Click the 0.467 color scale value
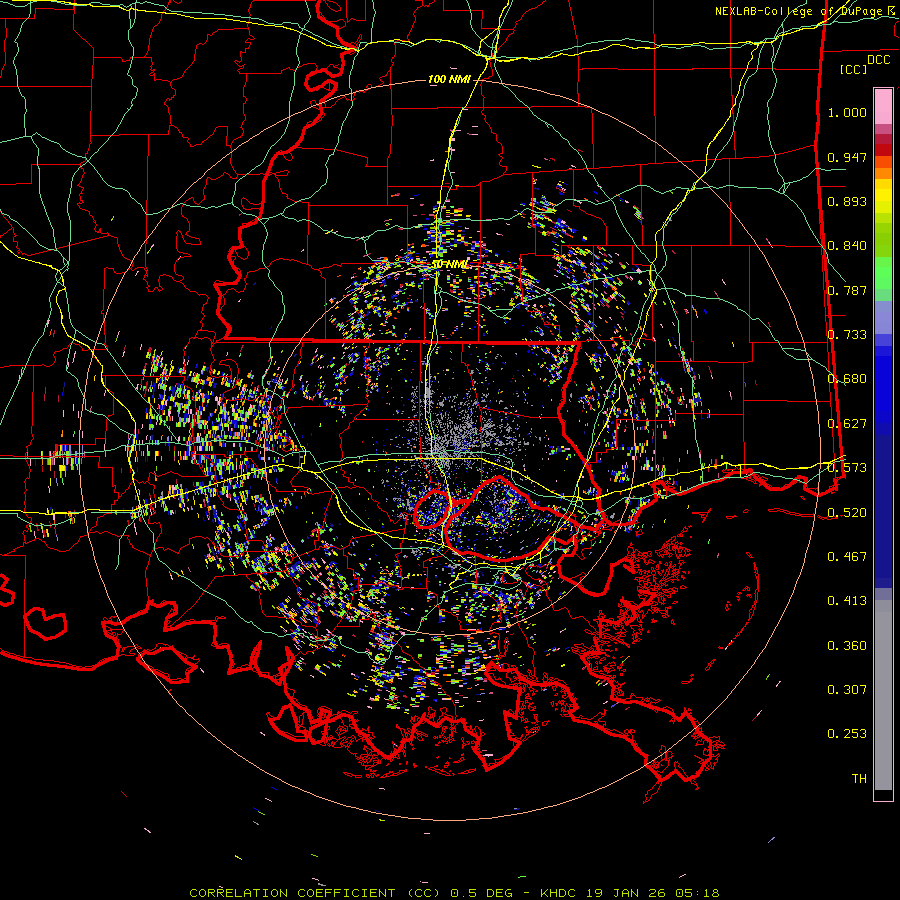The height and width of the screenshot is (900, 900). coord(847,557)
